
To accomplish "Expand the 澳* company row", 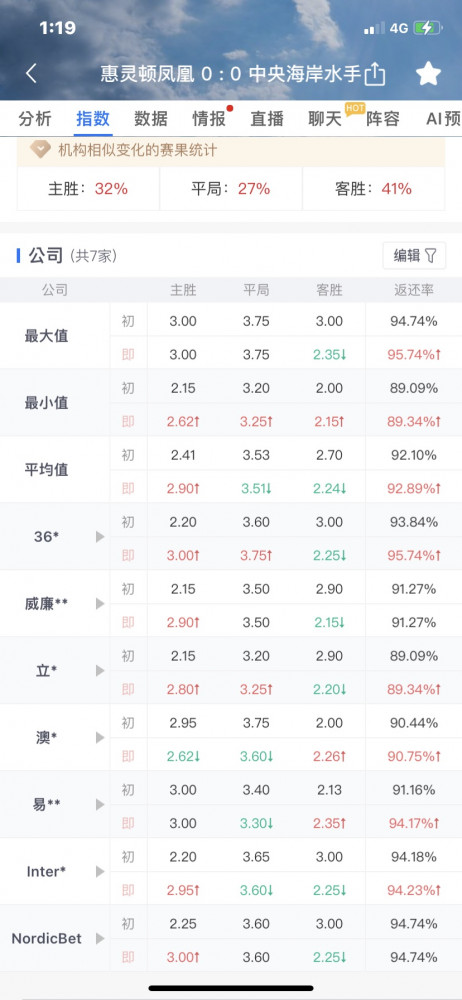I will click(x=100, y=737).
